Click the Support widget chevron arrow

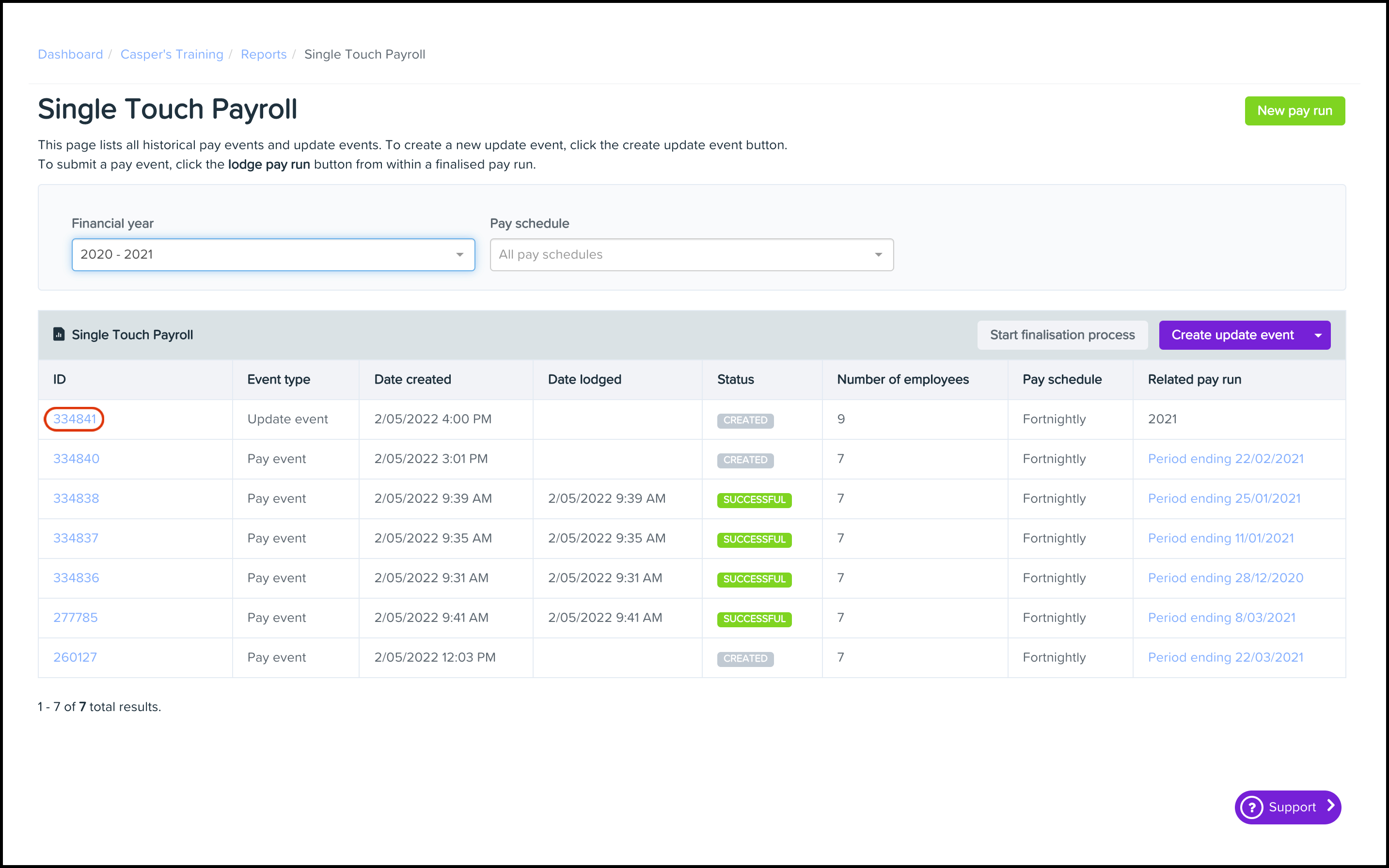pos(1330,806)
